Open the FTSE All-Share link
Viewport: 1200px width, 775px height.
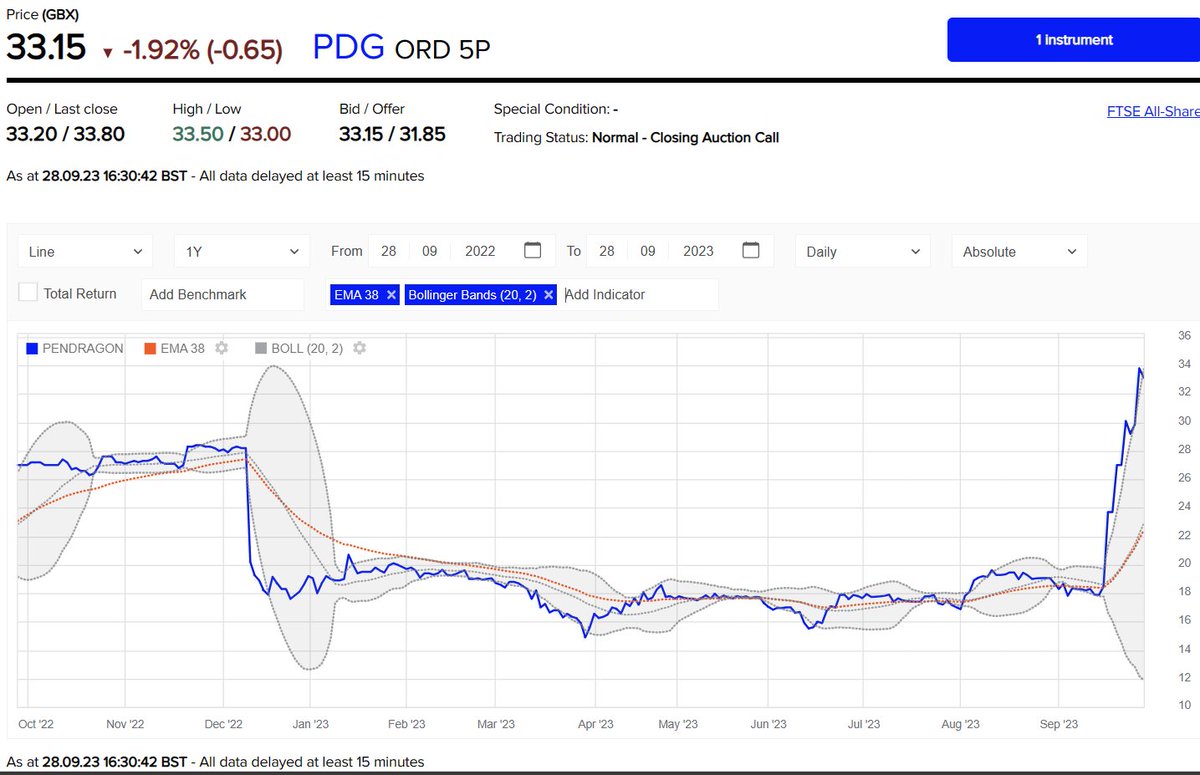point(1153,112)
